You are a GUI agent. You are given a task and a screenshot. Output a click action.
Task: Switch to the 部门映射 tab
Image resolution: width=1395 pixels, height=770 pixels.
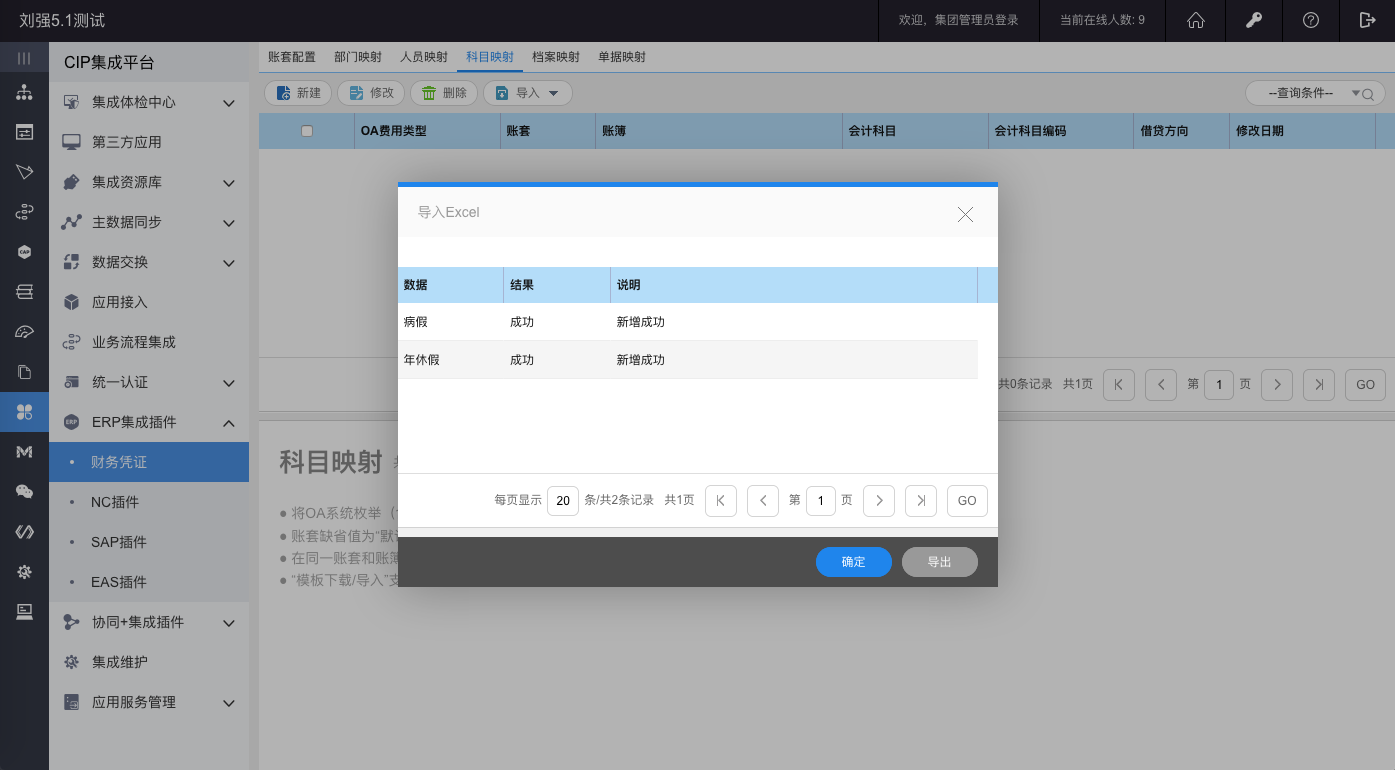pyautogui.click(x=358, y=57)
